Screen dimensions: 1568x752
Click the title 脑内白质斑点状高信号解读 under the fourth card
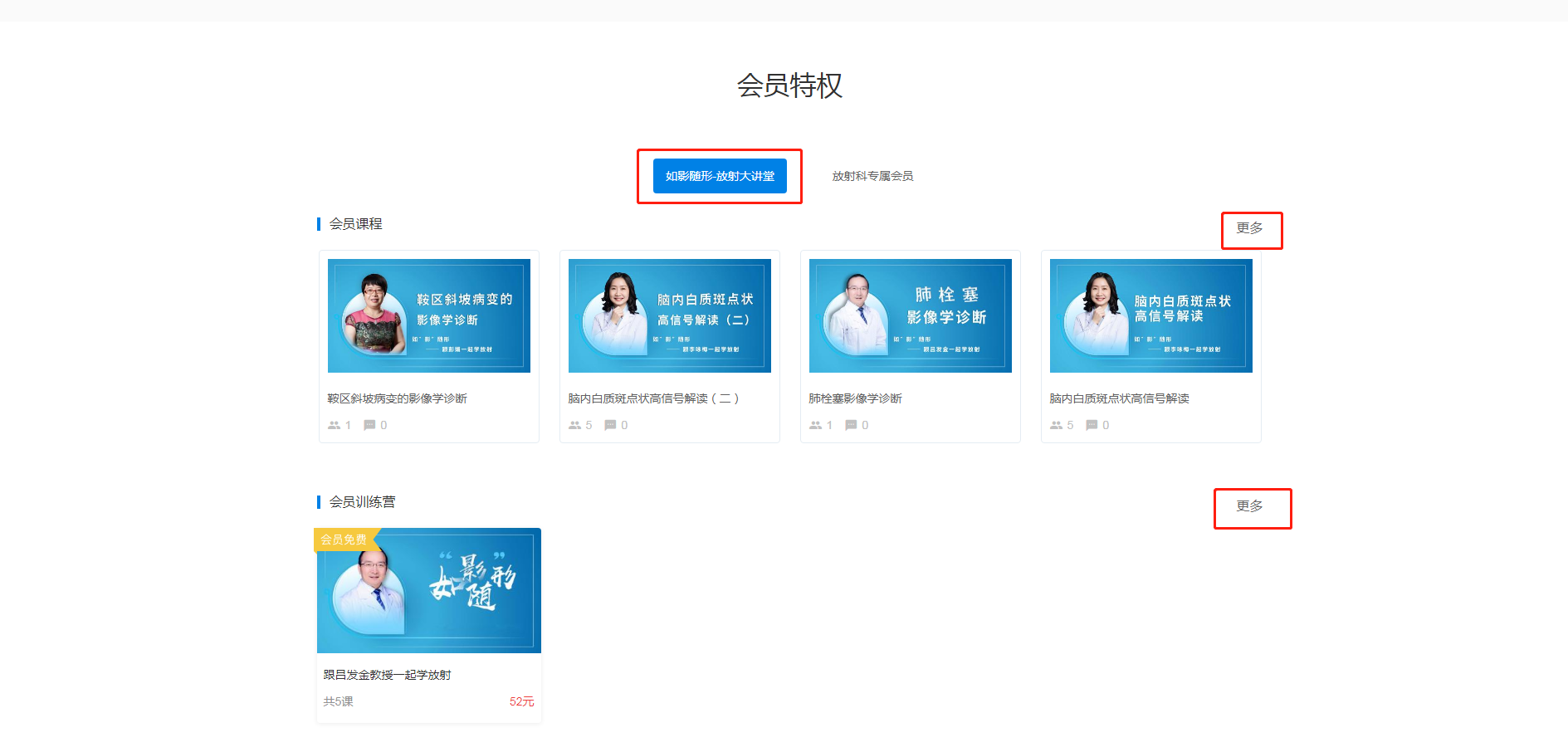click(x=1119, y=398)
